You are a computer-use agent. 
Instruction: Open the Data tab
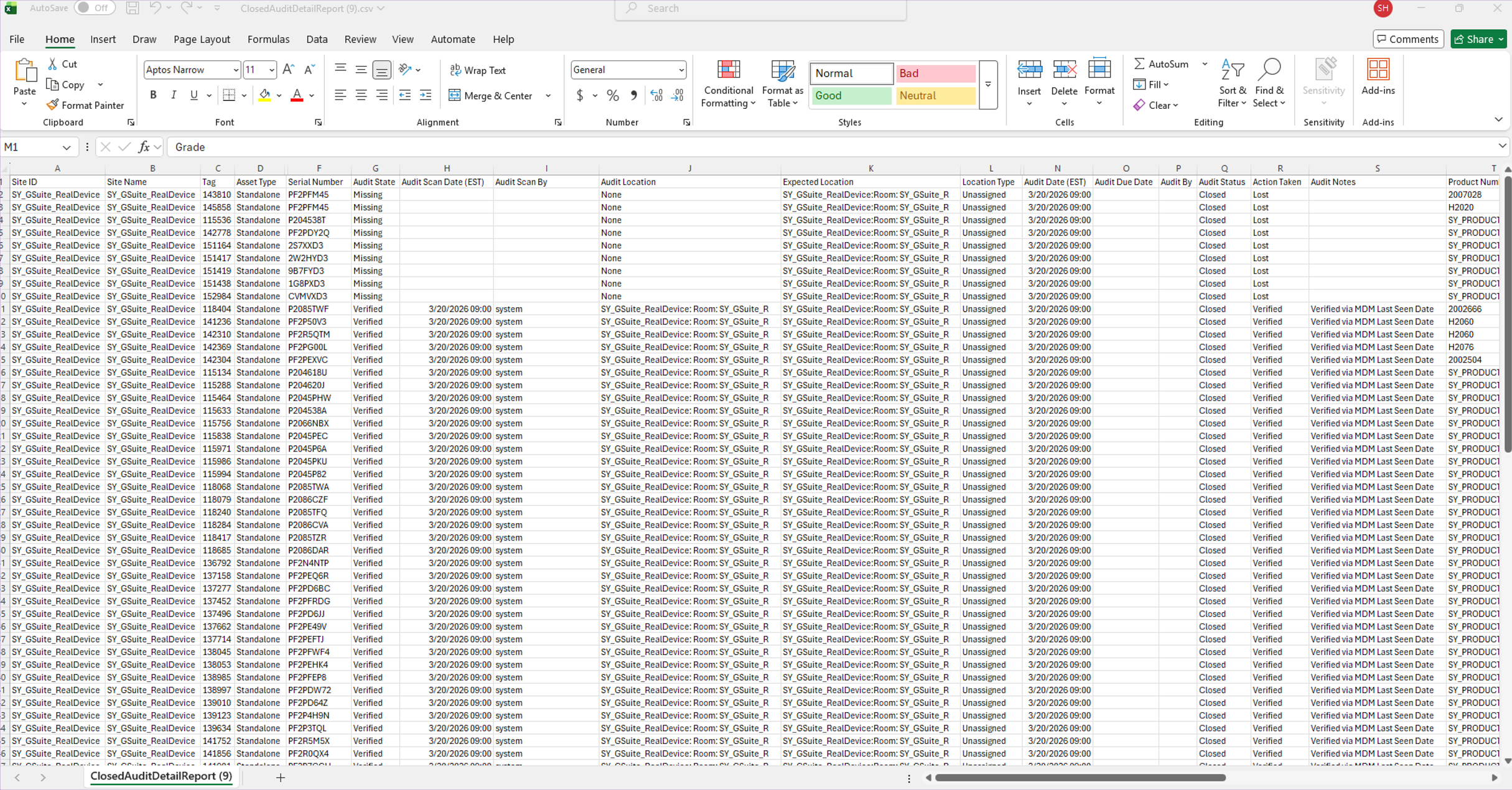tap(317, 39)
